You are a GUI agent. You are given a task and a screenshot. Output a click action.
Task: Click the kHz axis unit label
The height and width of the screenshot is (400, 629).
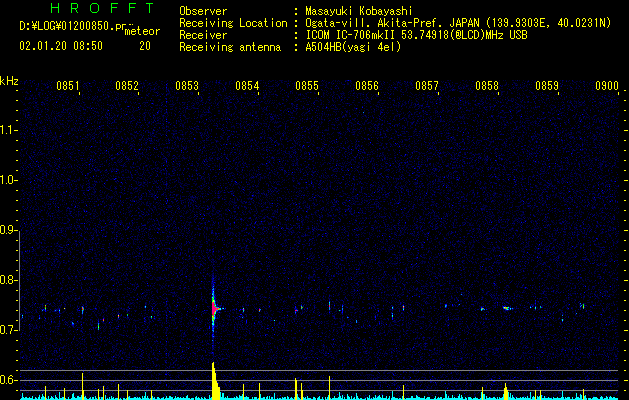pos(9,81)
